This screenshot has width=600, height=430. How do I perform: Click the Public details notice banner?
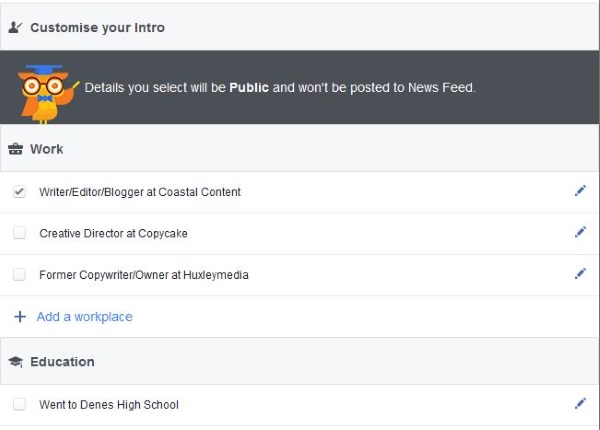[x=280, y=88]
